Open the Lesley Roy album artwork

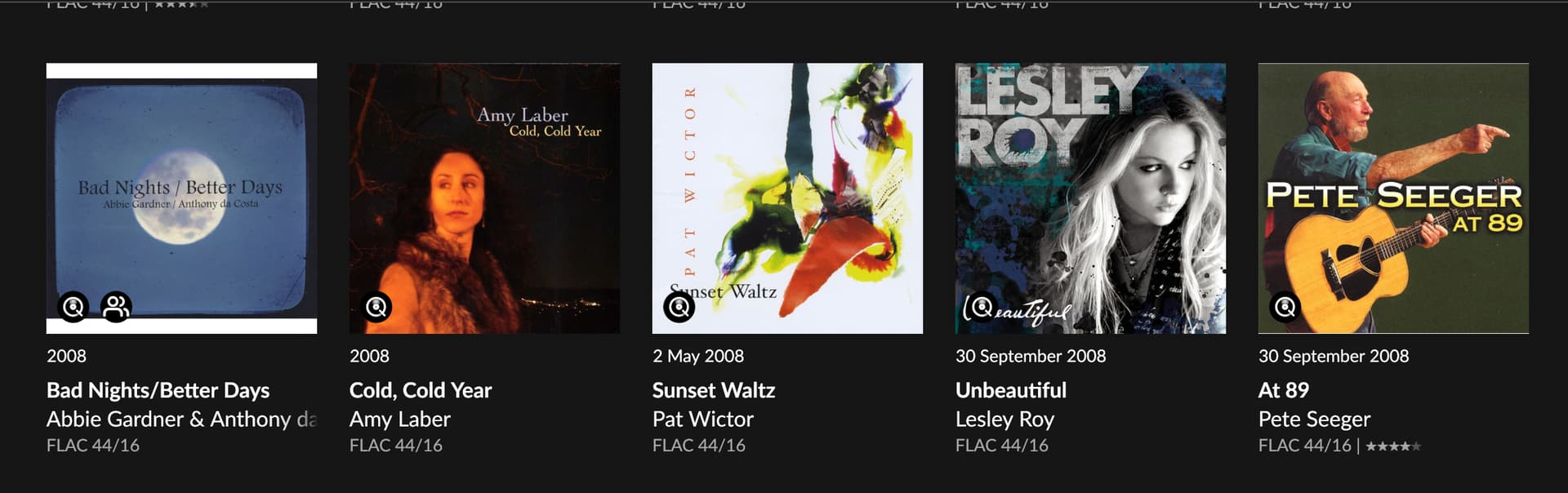pyautogui.click(x=1090, y=198)
